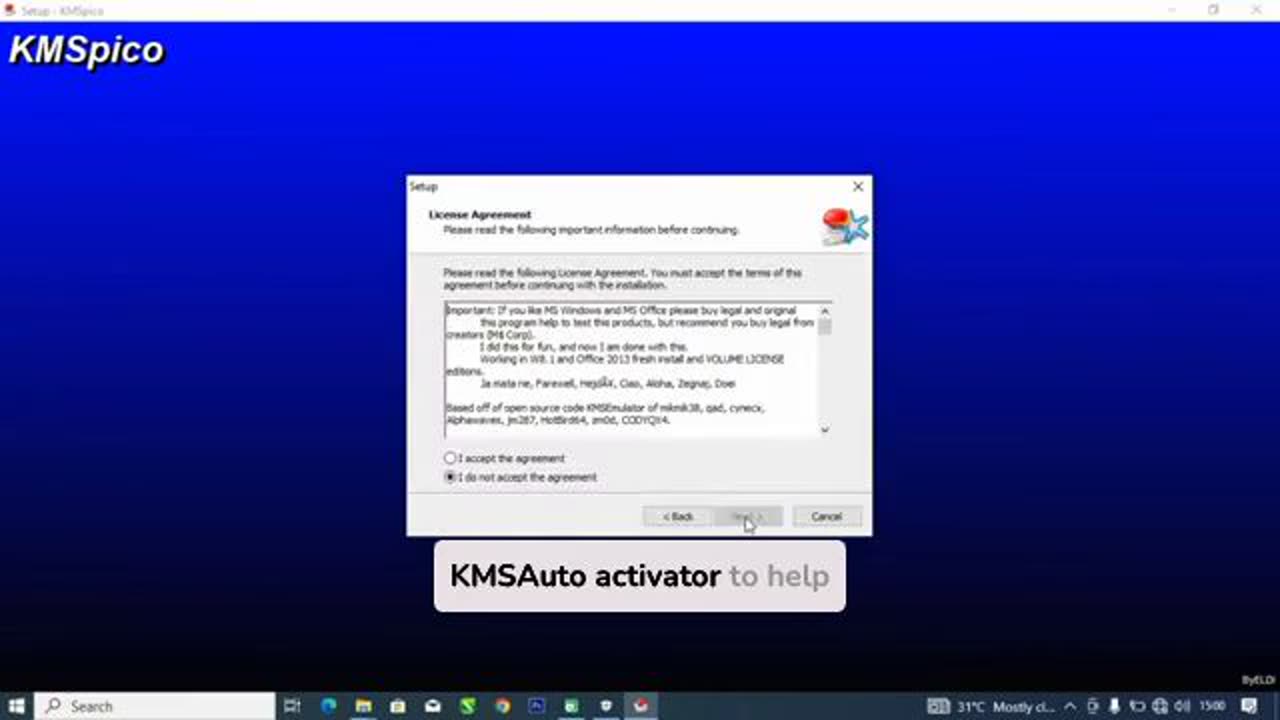Open File Explorer from taskbar
Screen dimensions: 1280x720
coord(363,706)
